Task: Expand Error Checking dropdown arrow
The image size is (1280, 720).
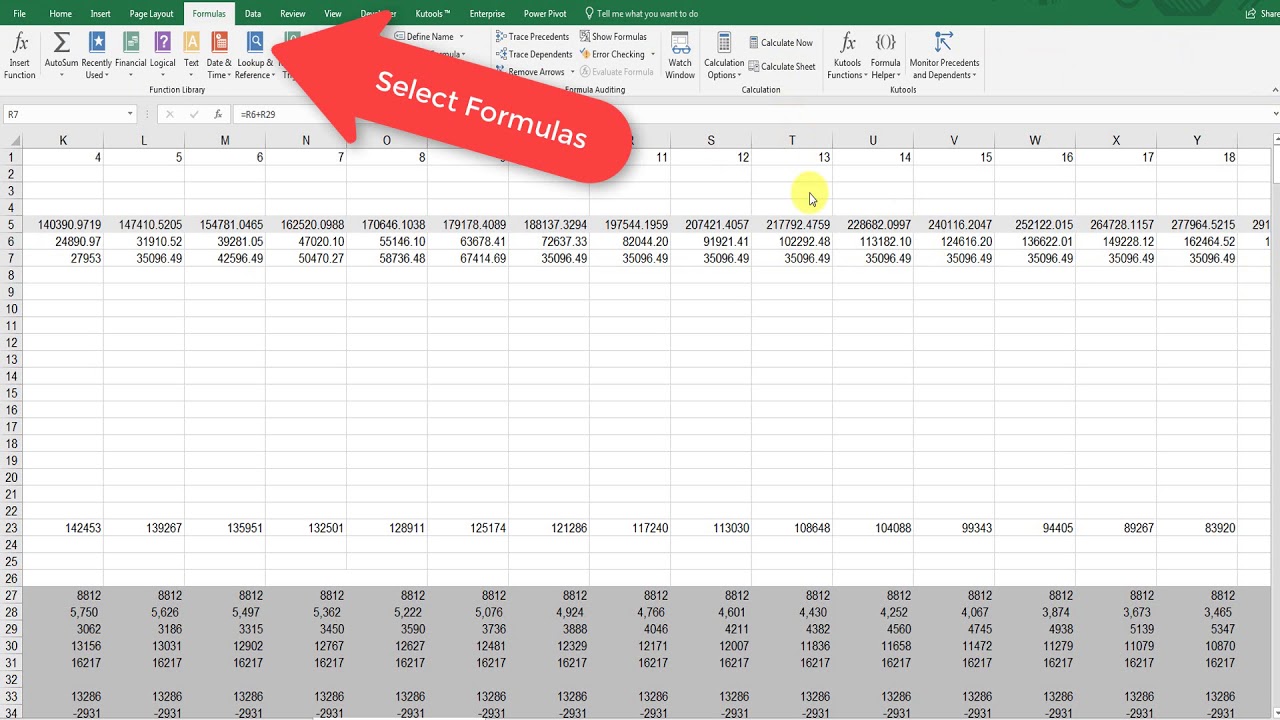Action: point(653,55)
